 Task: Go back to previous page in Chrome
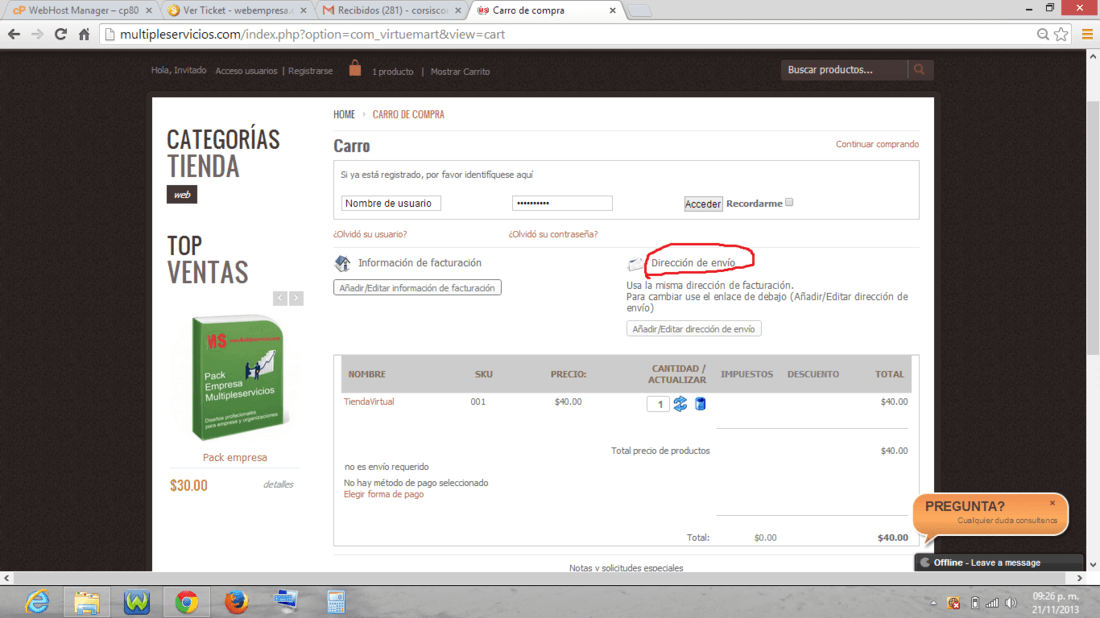pyautogui.click(x=14, y=34)
